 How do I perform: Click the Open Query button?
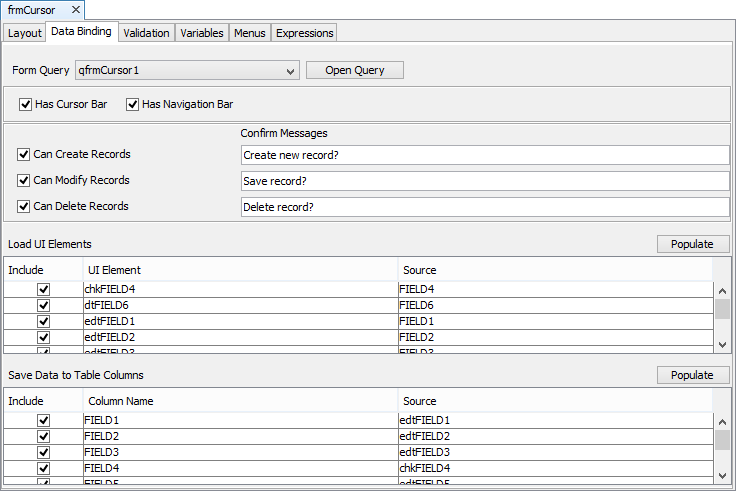[354, 70]
